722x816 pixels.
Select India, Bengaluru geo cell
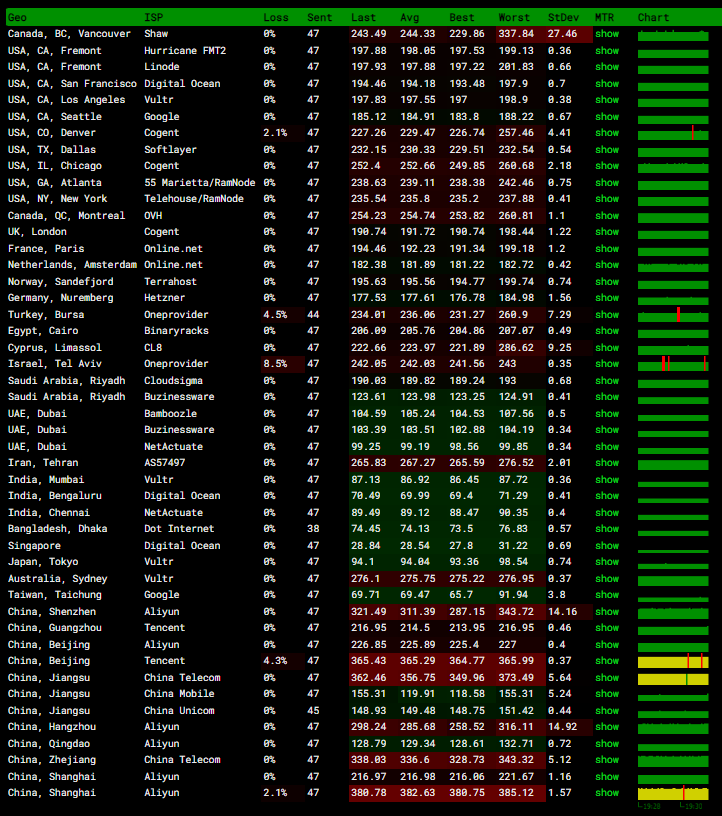[x=55, y=496]
